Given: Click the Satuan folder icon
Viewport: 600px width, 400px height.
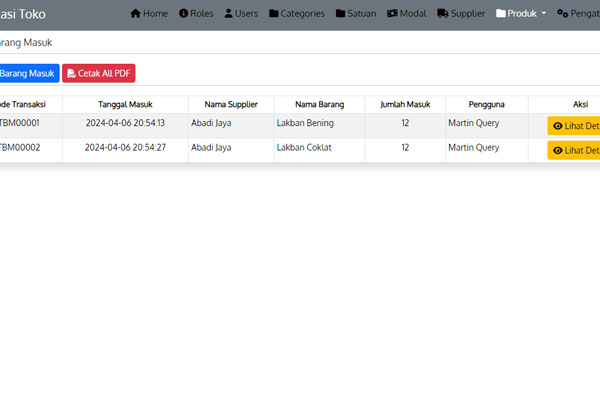Looking at the screenshot, I should pos(341,13).
